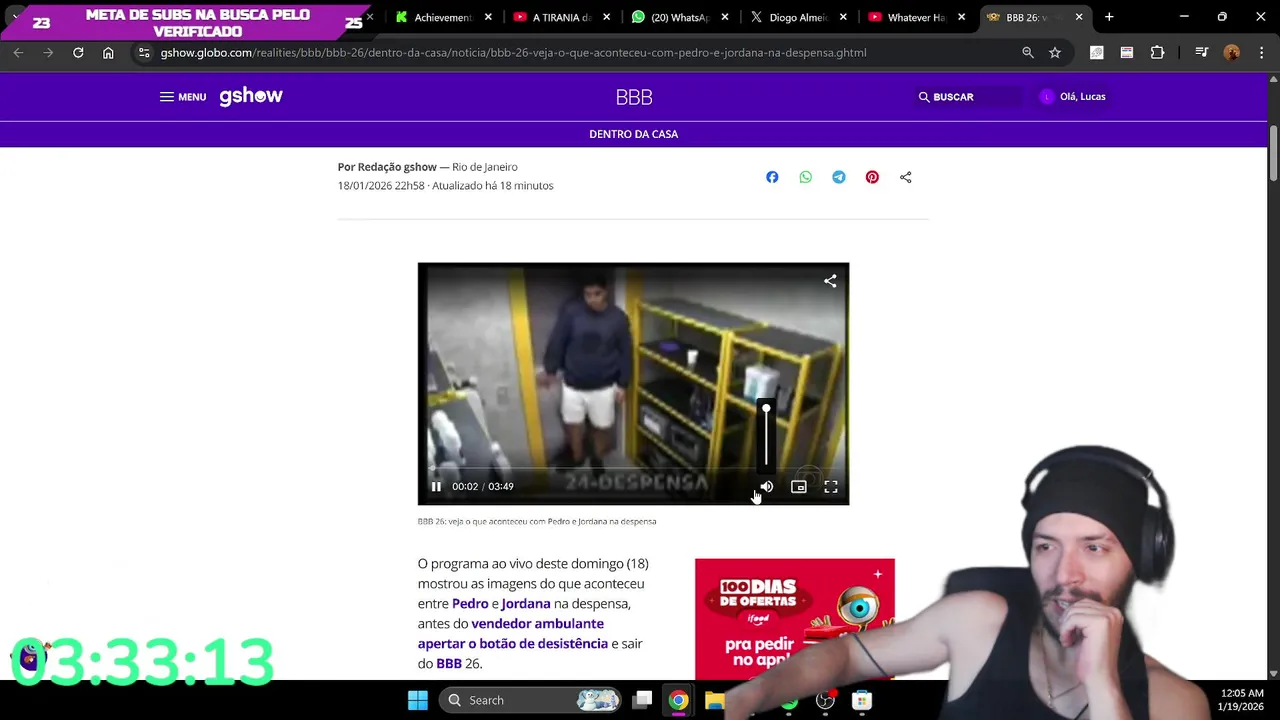Open the iFood 100 Dias de Ofertas ad
1280x720 pixels.
coord(795,620)
